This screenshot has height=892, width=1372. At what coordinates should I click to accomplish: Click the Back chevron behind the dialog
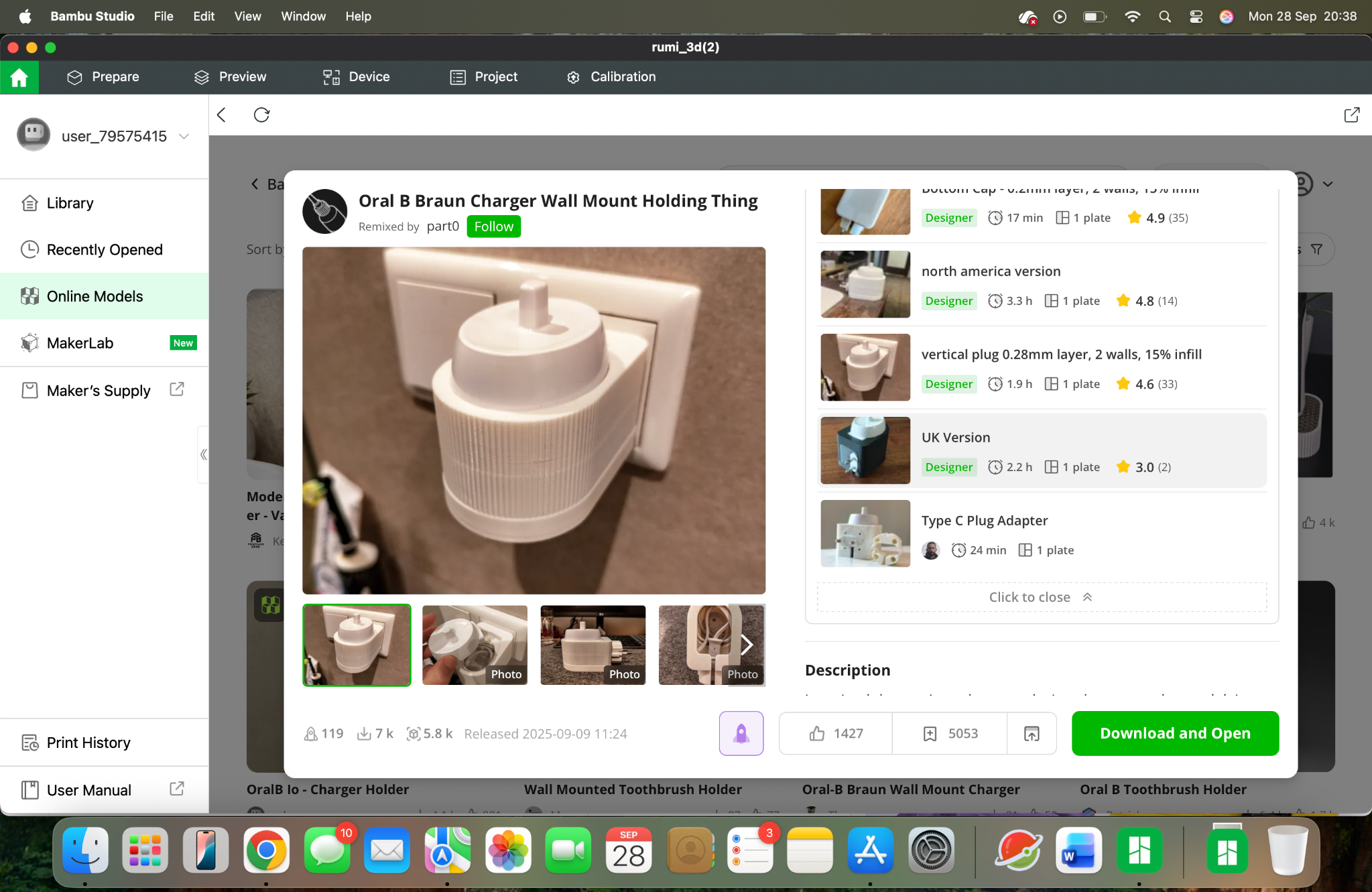tap(255, 184)
